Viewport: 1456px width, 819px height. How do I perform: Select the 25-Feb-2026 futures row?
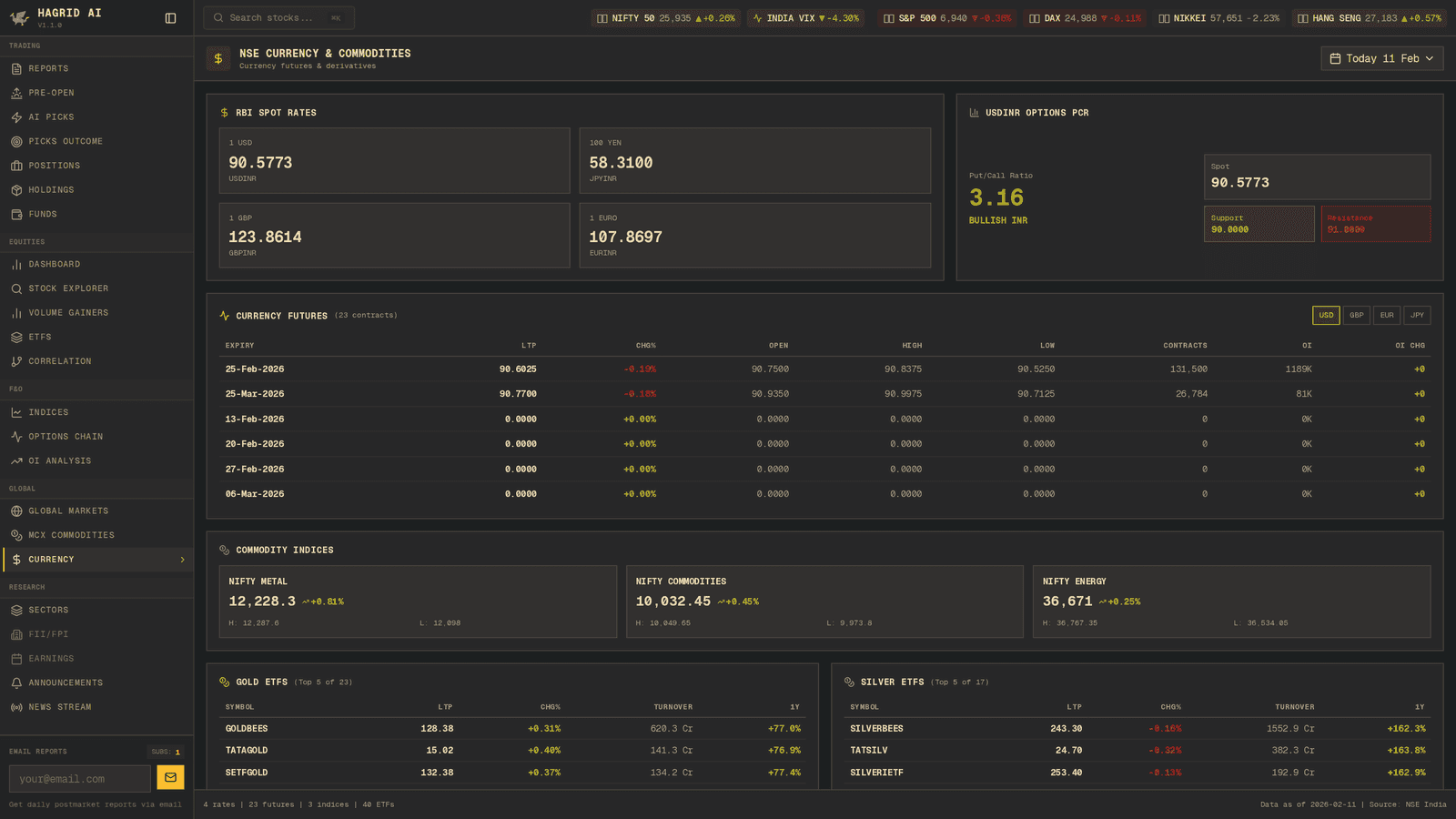(824, 369)
